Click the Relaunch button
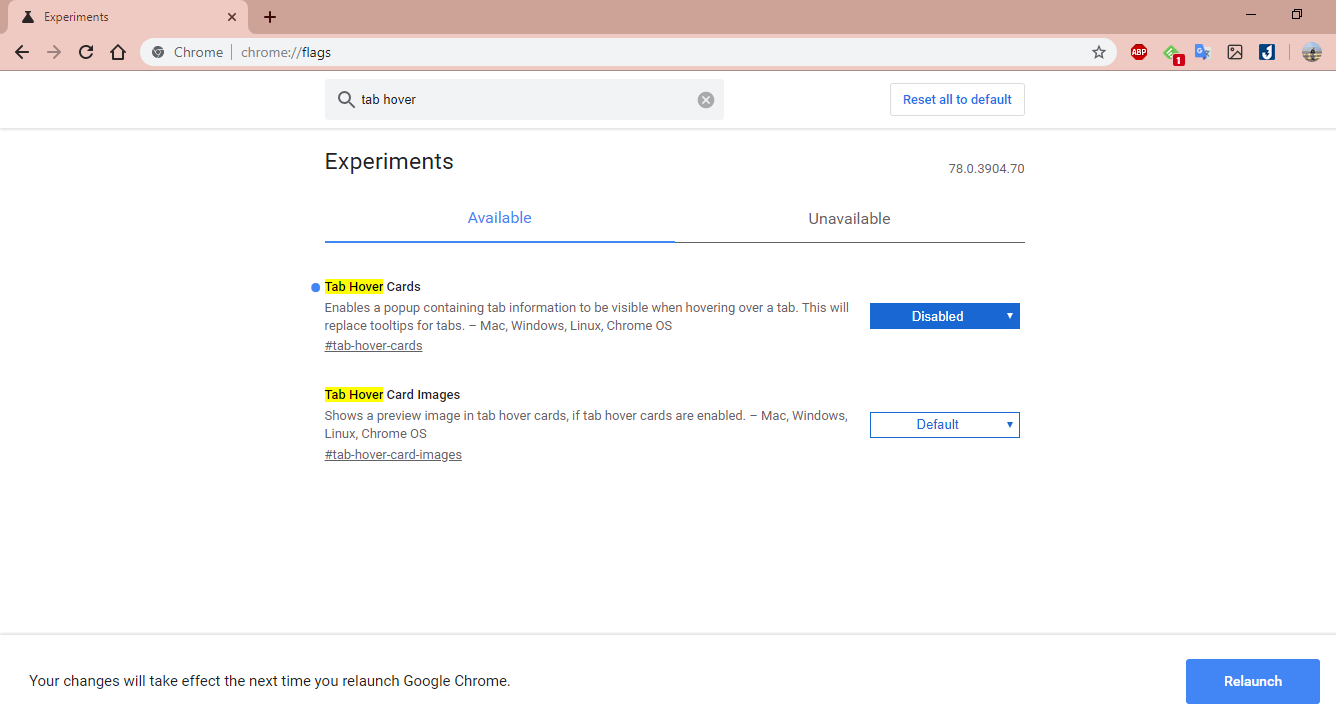The image size is (1336, 715). 1253,681
